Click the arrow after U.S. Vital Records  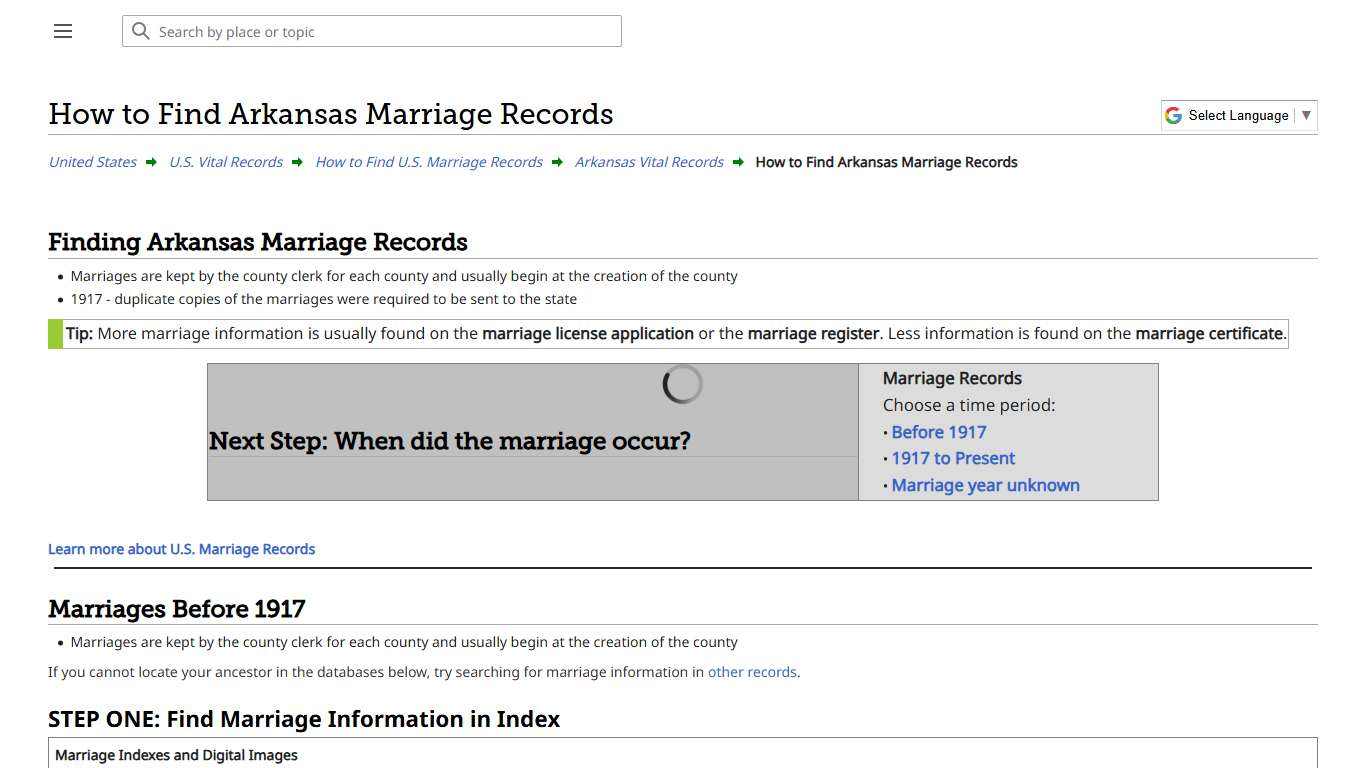pos(296,162)
